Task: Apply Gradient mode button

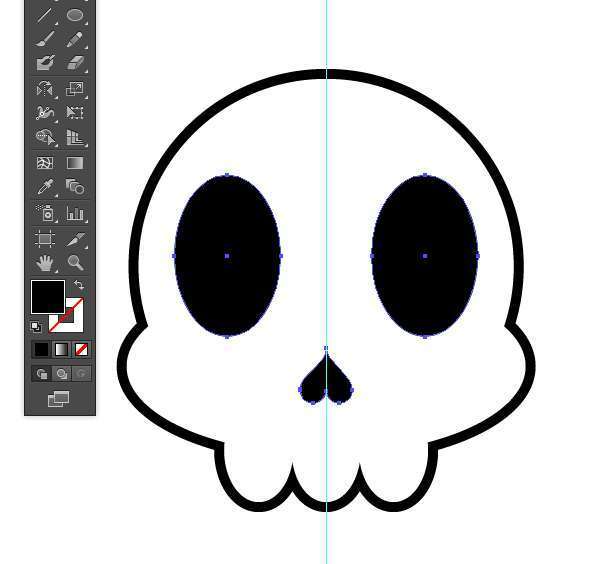Action: (61, 350)
